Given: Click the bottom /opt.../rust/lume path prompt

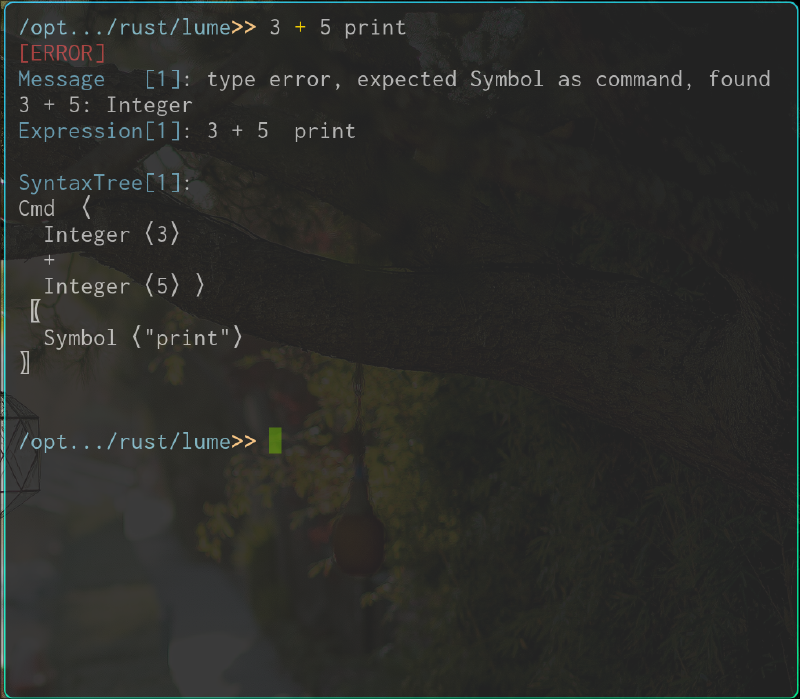Looking at the screenshot, I should coord(124,442).
